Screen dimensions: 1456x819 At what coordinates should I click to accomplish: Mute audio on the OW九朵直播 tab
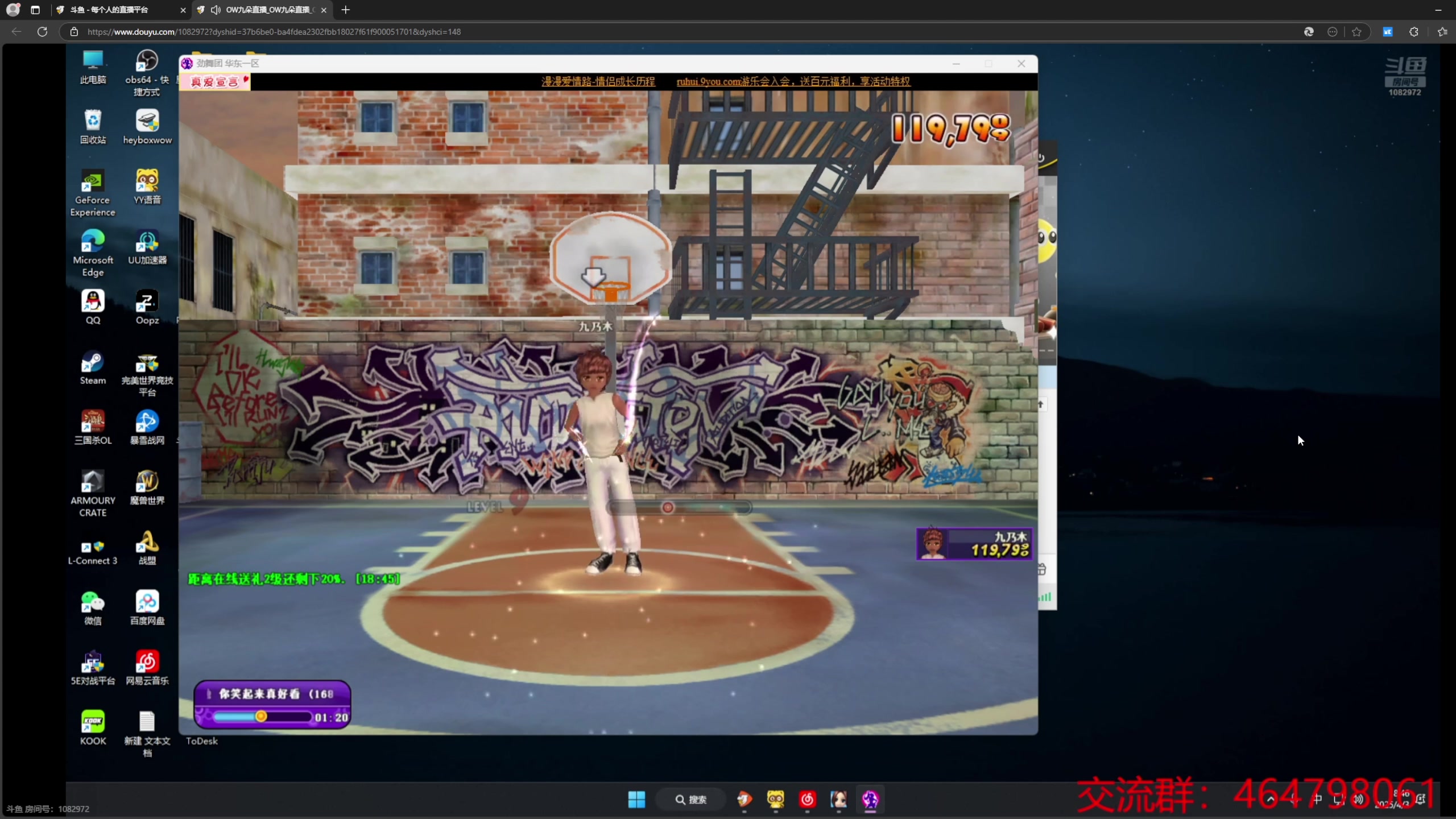[216, 10]
